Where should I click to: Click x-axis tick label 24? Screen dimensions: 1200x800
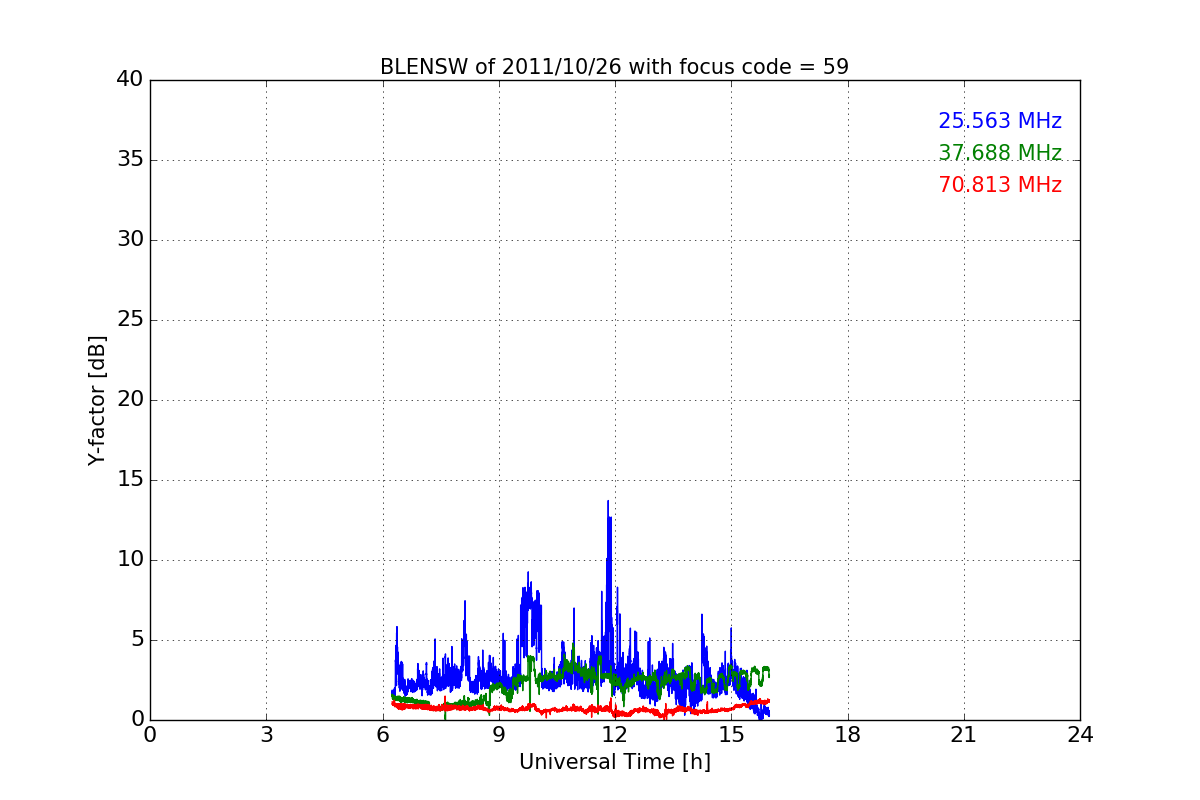pos(1080,735)
